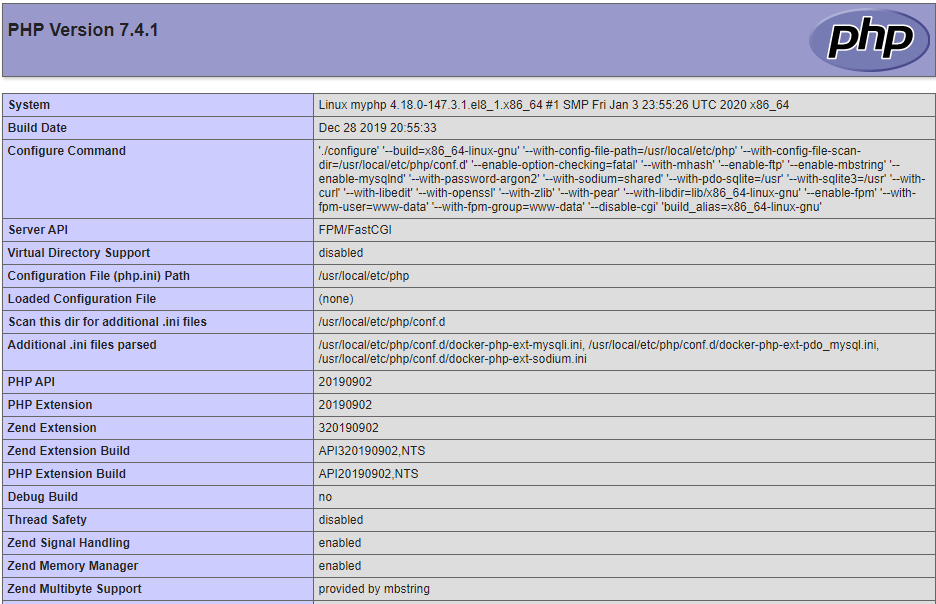
Task: Click the Zend Multibyte Support label
Action: point(75,589)
